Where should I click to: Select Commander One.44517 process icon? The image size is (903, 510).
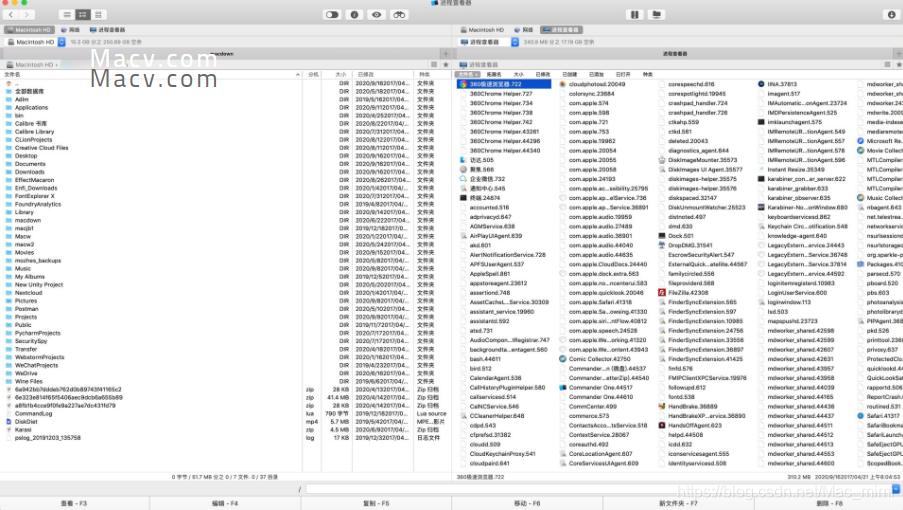563,387
